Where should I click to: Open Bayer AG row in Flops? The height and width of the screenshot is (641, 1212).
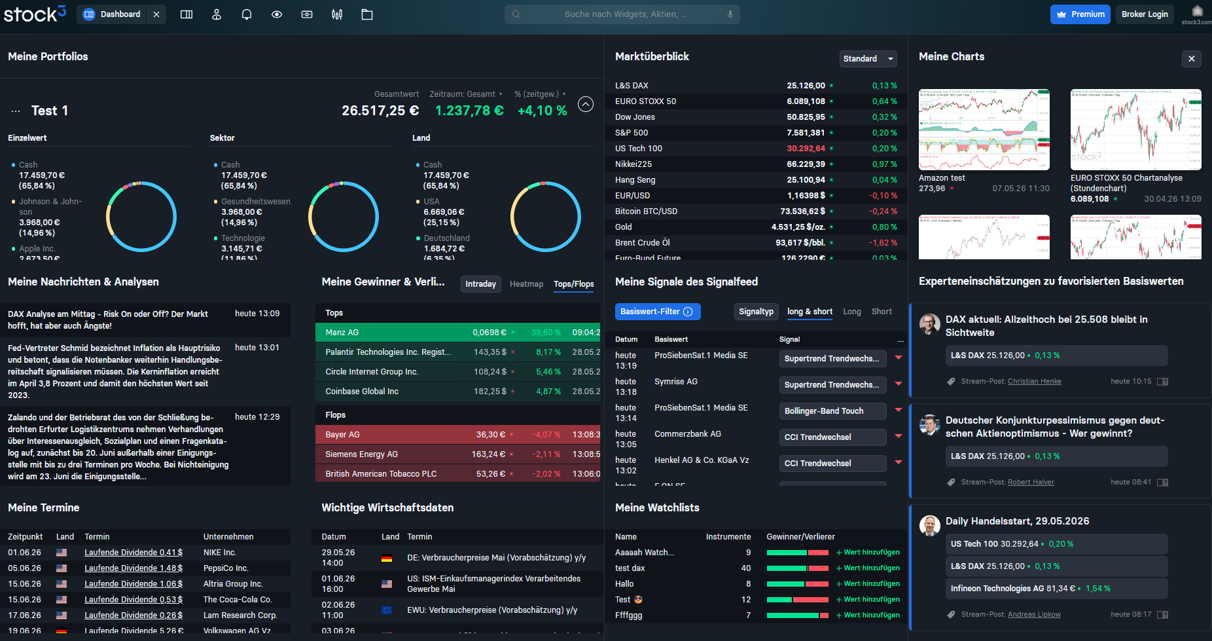pos(459,435)
